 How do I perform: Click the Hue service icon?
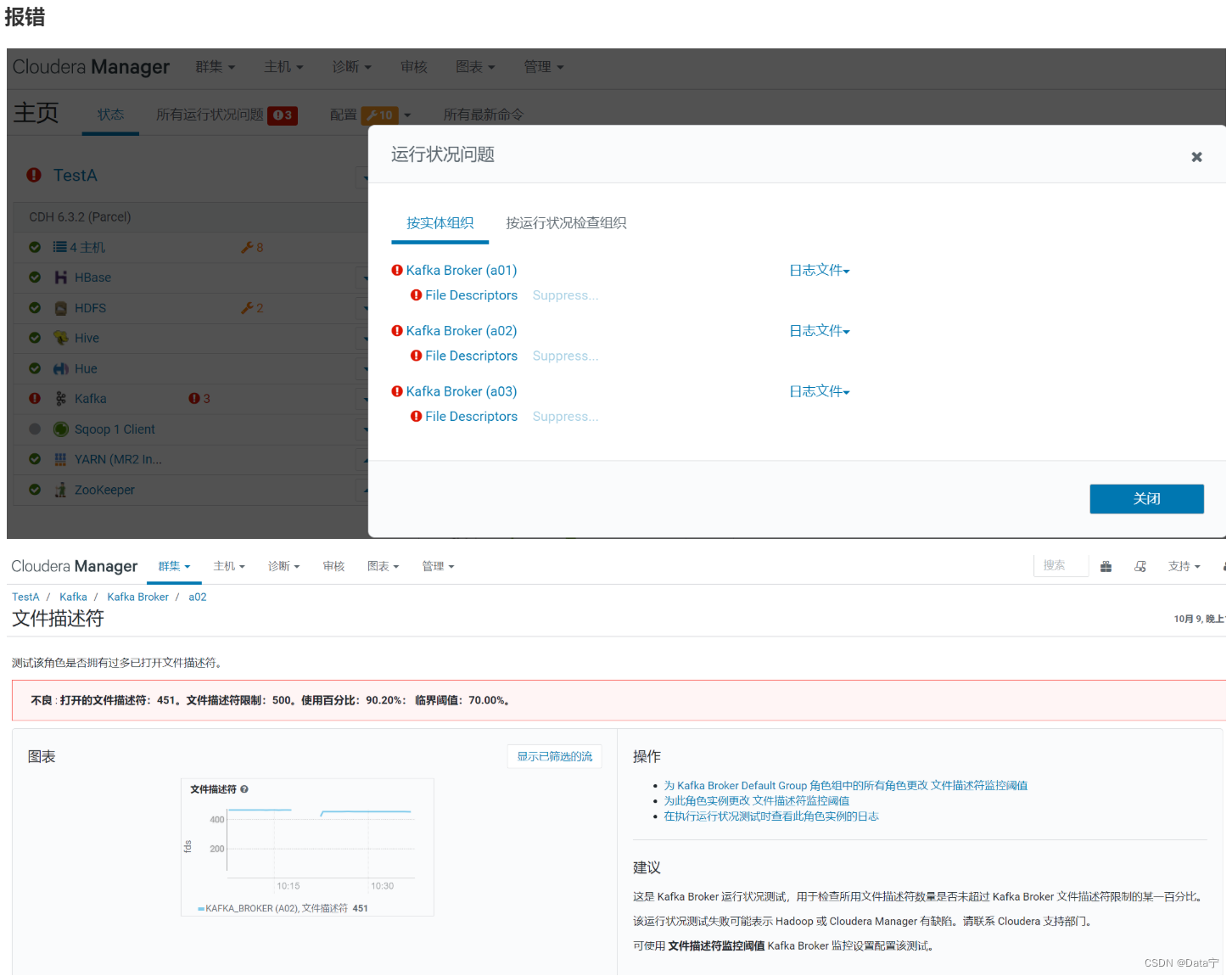(60, 368)
